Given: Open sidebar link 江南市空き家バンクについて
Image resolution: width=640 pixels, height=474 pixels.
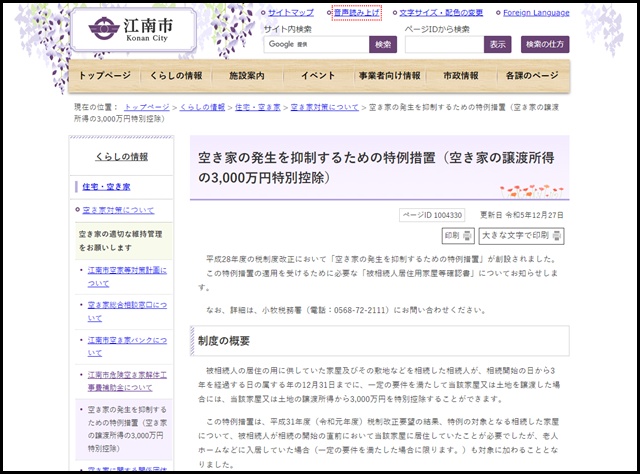Looking at the screenshot, I should (x=127, y=346).
